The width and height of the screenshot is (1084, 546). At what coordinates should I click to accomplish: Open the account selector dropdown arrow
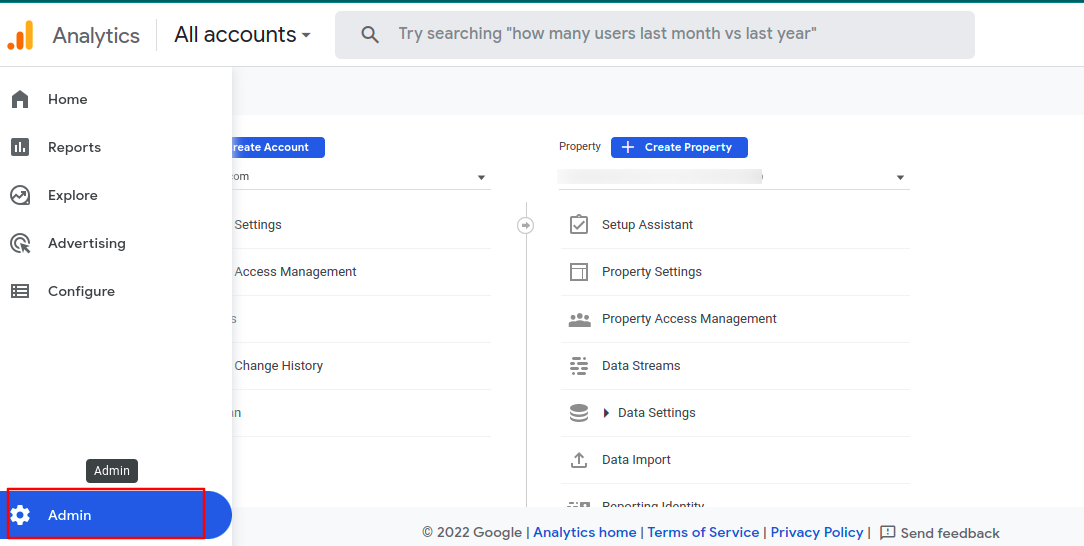tap(481, 178)
